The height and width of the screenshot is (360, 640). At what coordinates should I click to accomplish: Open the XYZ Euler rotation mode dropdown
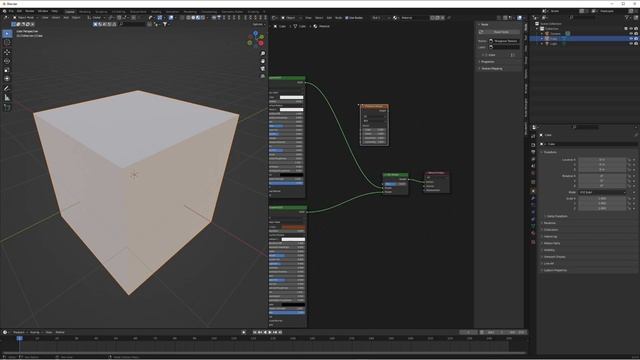[602, 192]
